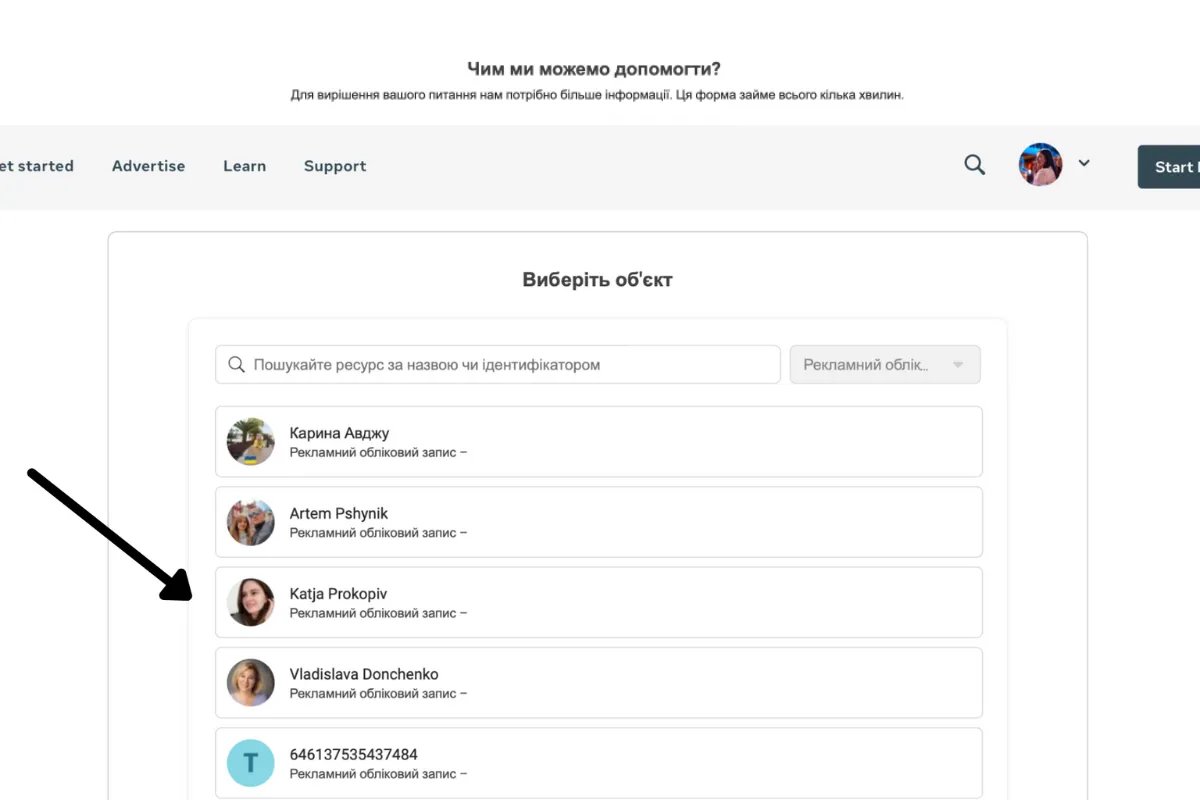1200x800 pixels.
Task: Select the Artem Pshynik ad account
Action: coord(598,522)
